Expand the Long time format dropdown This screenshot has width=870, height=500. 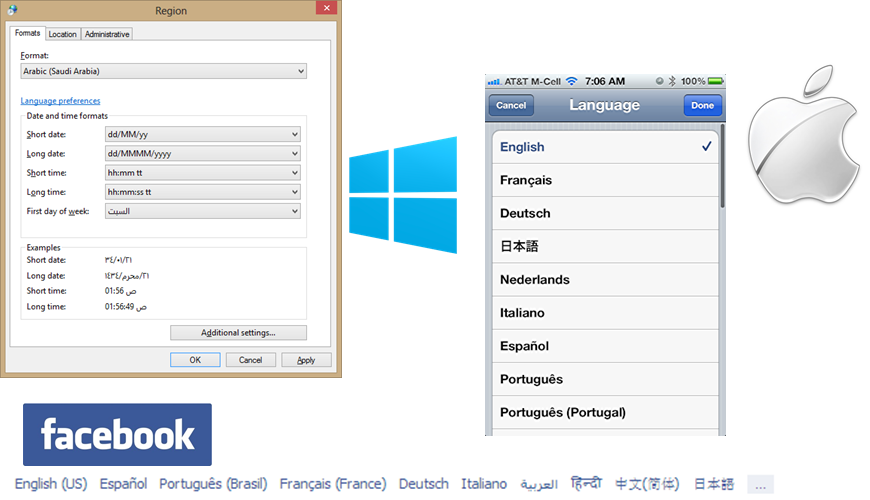pos(202,192)
